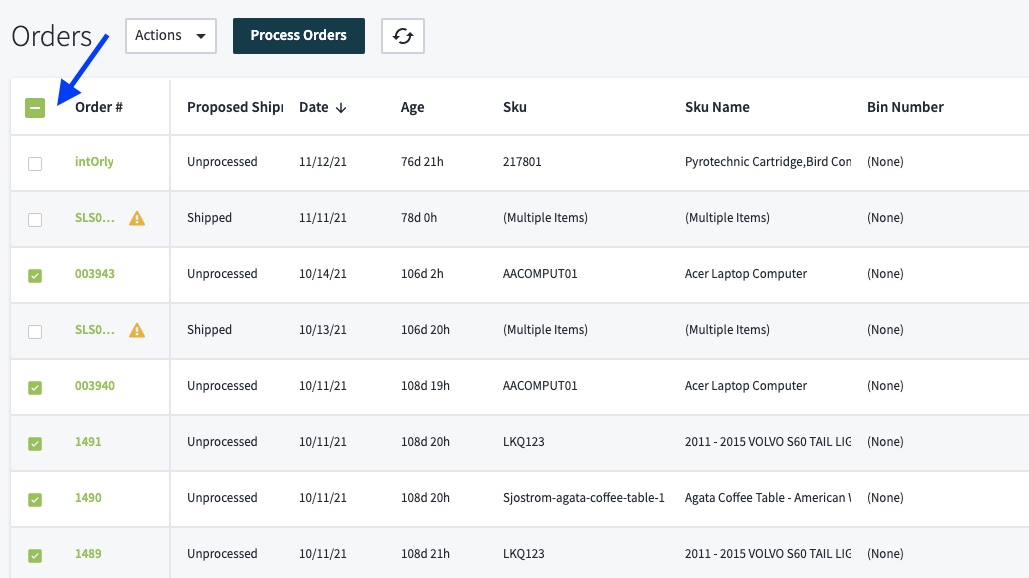
Task: Uncheck order 003943
Action: (x=34, y=274)
